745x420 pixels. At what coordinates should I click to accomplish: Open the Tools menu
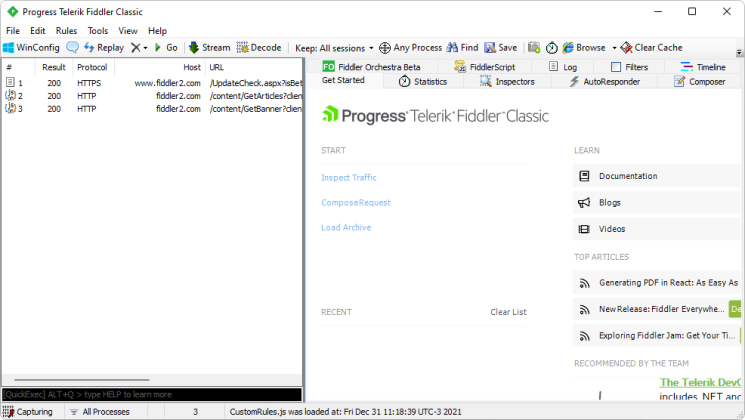(x=97, y=30)
